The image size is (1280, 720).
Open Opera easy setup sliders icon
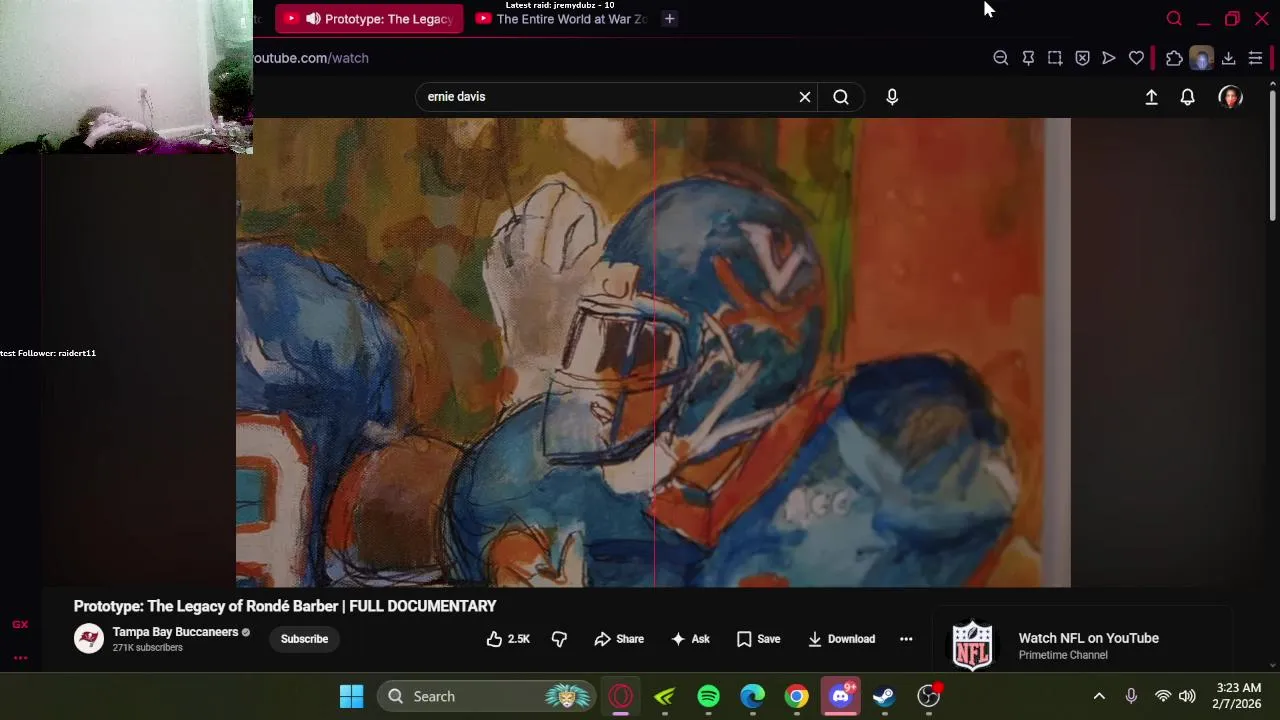[1255, 58]
